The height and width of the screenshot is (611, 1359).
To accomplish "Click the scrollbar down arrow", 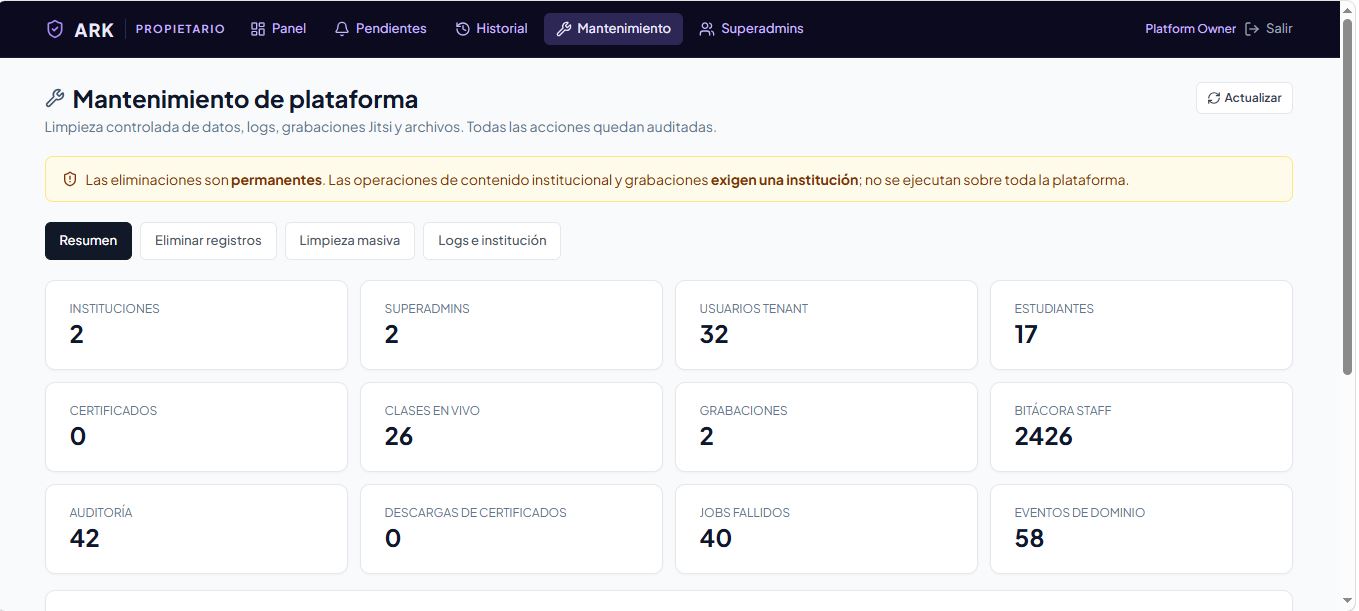I will click(x=1348, y=603).
